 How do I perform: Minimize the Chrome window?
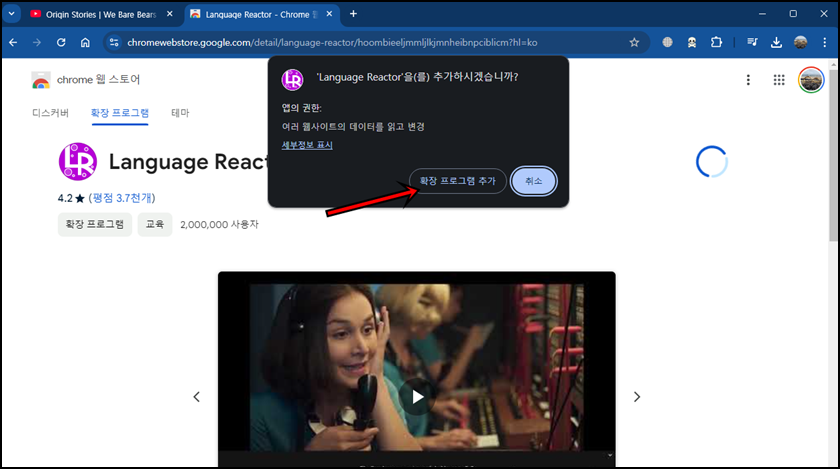tap(762, 14)
